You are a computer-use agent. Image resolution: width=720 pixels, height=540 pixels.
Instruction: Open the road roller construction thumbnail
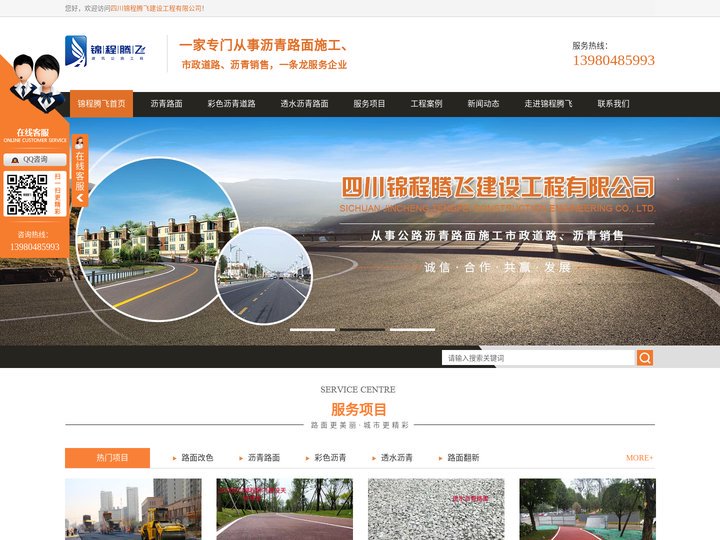133,509
